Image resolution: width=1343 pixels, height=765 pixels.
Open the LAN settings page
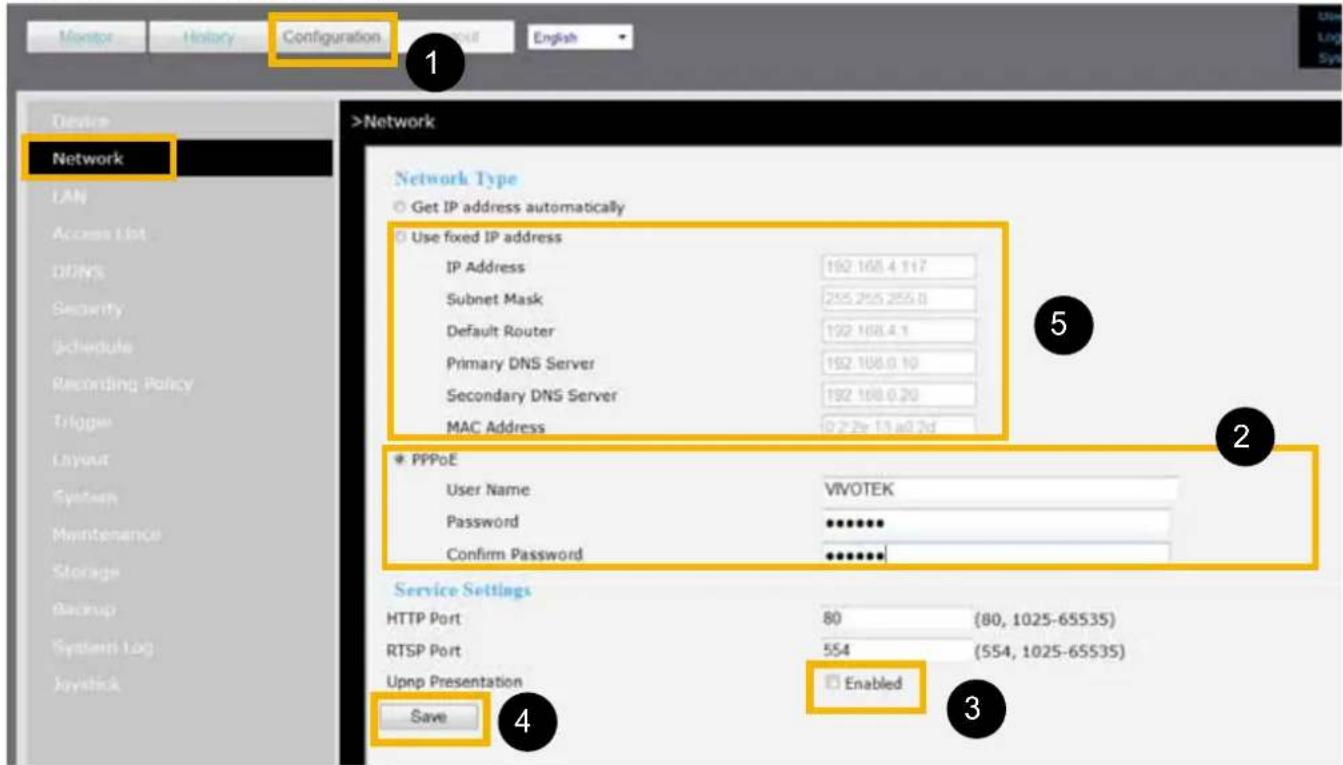coord(68,197)
